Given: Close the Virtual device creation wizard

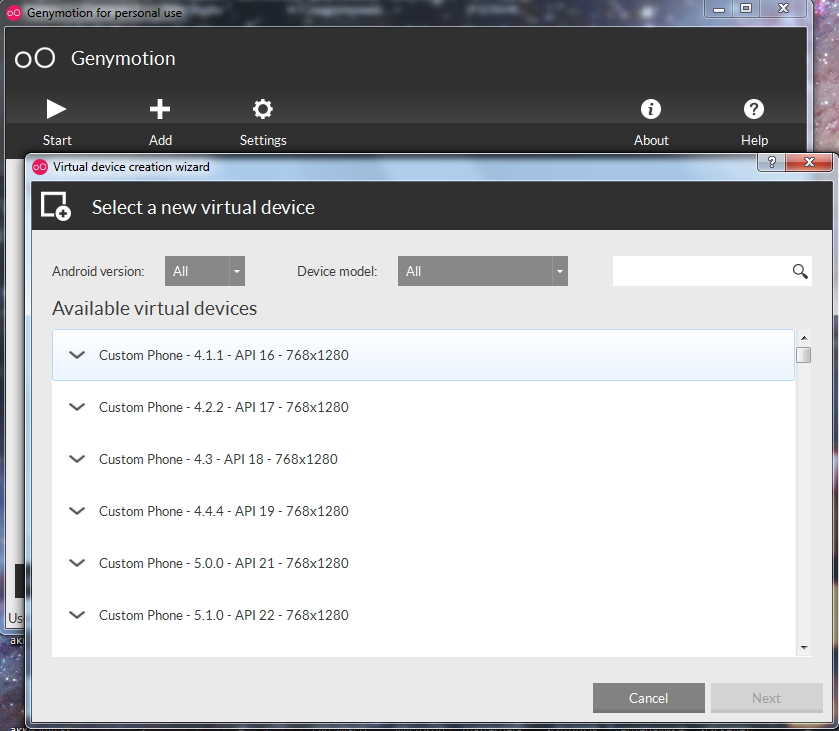Looking at the screenshot, I should pyautogui.click(x=809, y=162).
